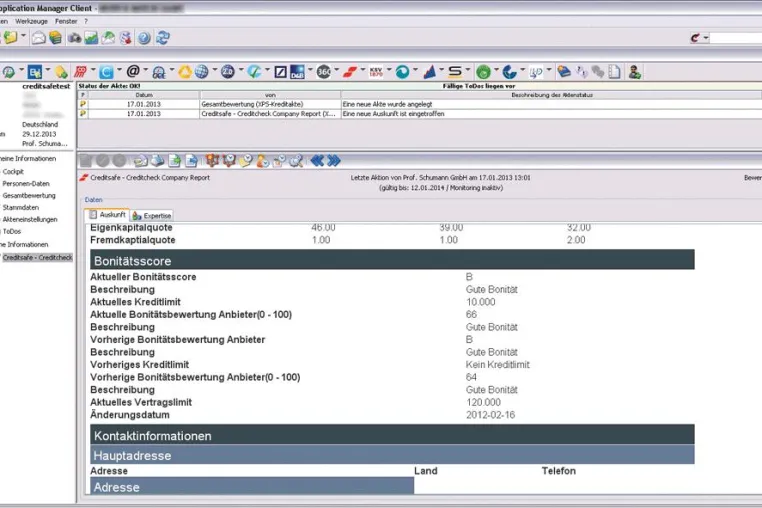This screenshot has height=508, width=762.
Task: Click the blue help question mark icon
Action: (144, 38)
